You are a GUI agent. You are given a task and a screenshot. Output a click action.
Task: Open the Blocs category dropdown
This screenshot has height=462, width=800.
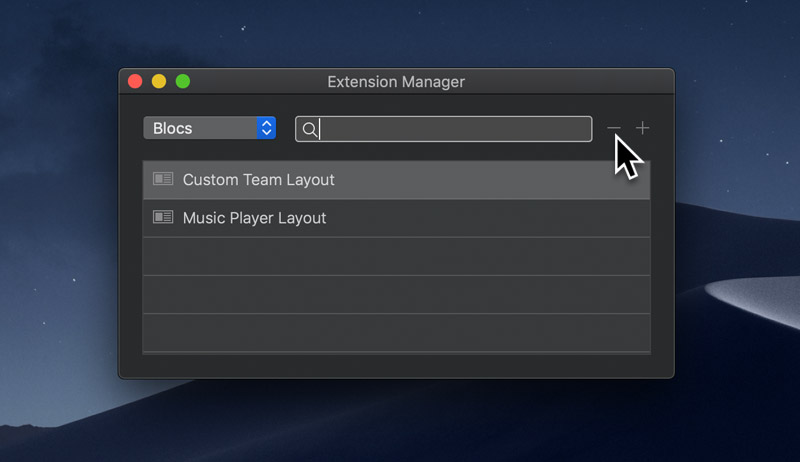pos(210,128)
